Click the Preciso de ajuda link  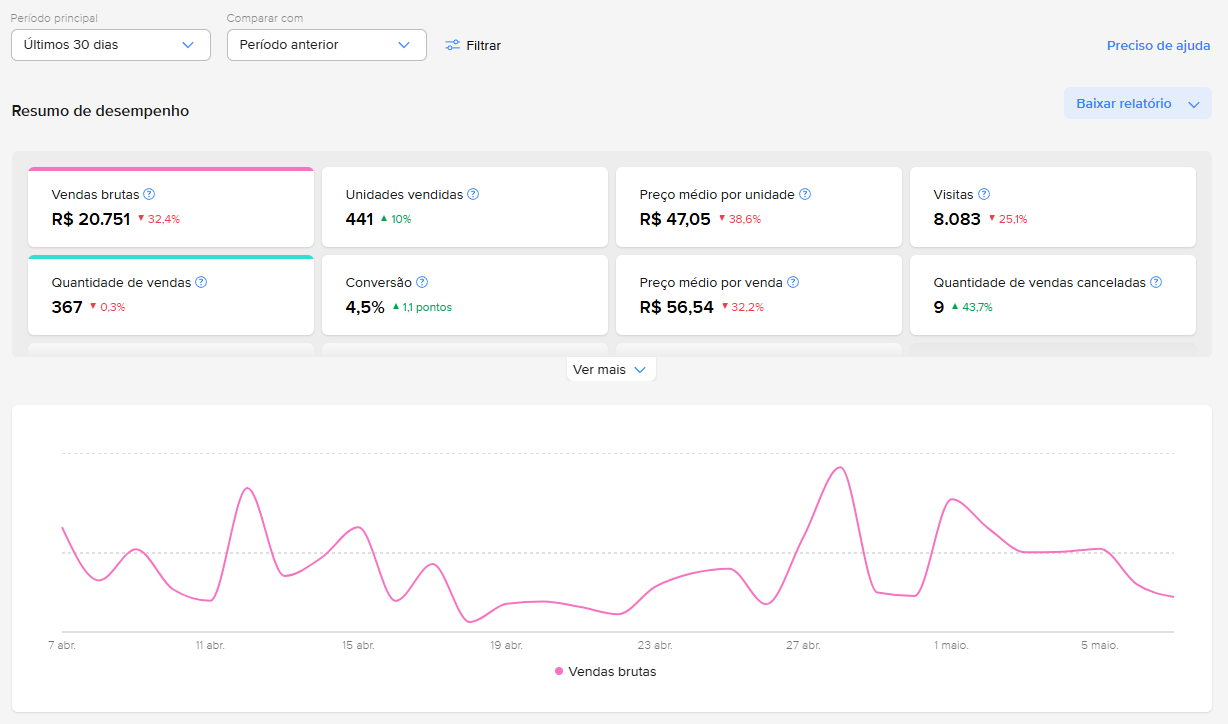click(1159, 45)
